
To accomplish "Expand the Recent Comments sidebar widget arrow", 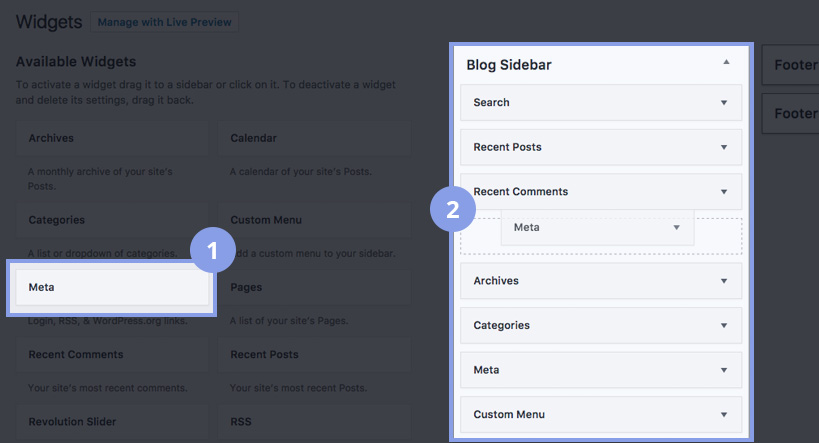I will [724, 191].
